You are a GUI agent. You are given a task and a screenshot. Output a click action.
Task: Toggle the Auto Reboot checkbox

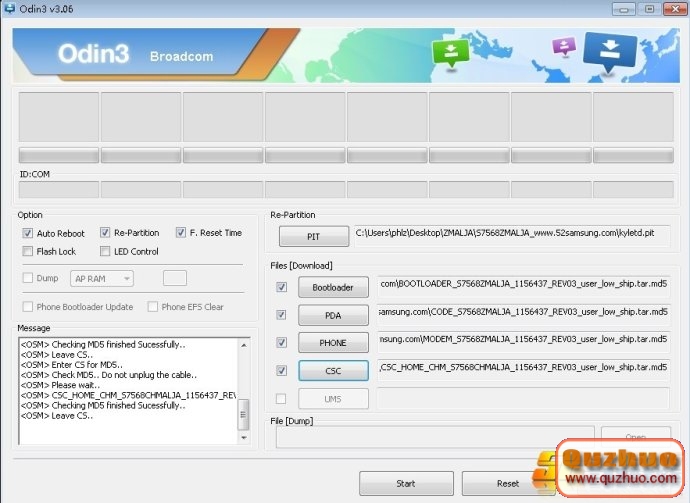pos(28,233)
